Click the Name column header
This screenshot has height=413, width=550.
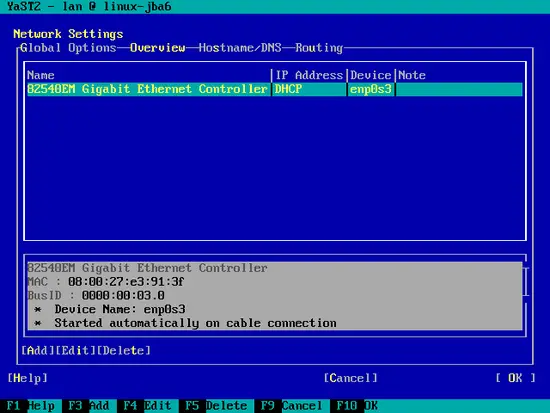pyautogui.click(x=41, y=75)
